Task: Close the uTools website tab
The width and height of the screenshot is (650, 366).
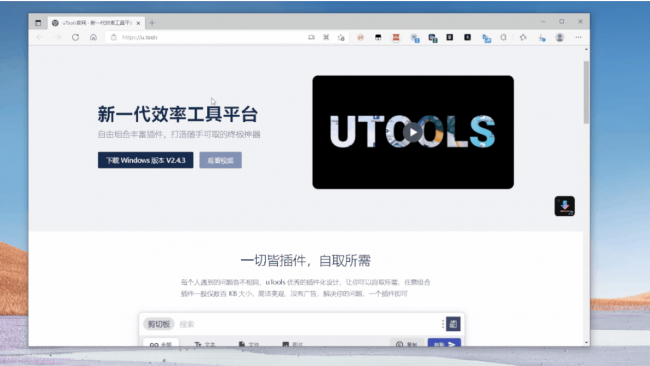Action: click(x=138, y=23)
